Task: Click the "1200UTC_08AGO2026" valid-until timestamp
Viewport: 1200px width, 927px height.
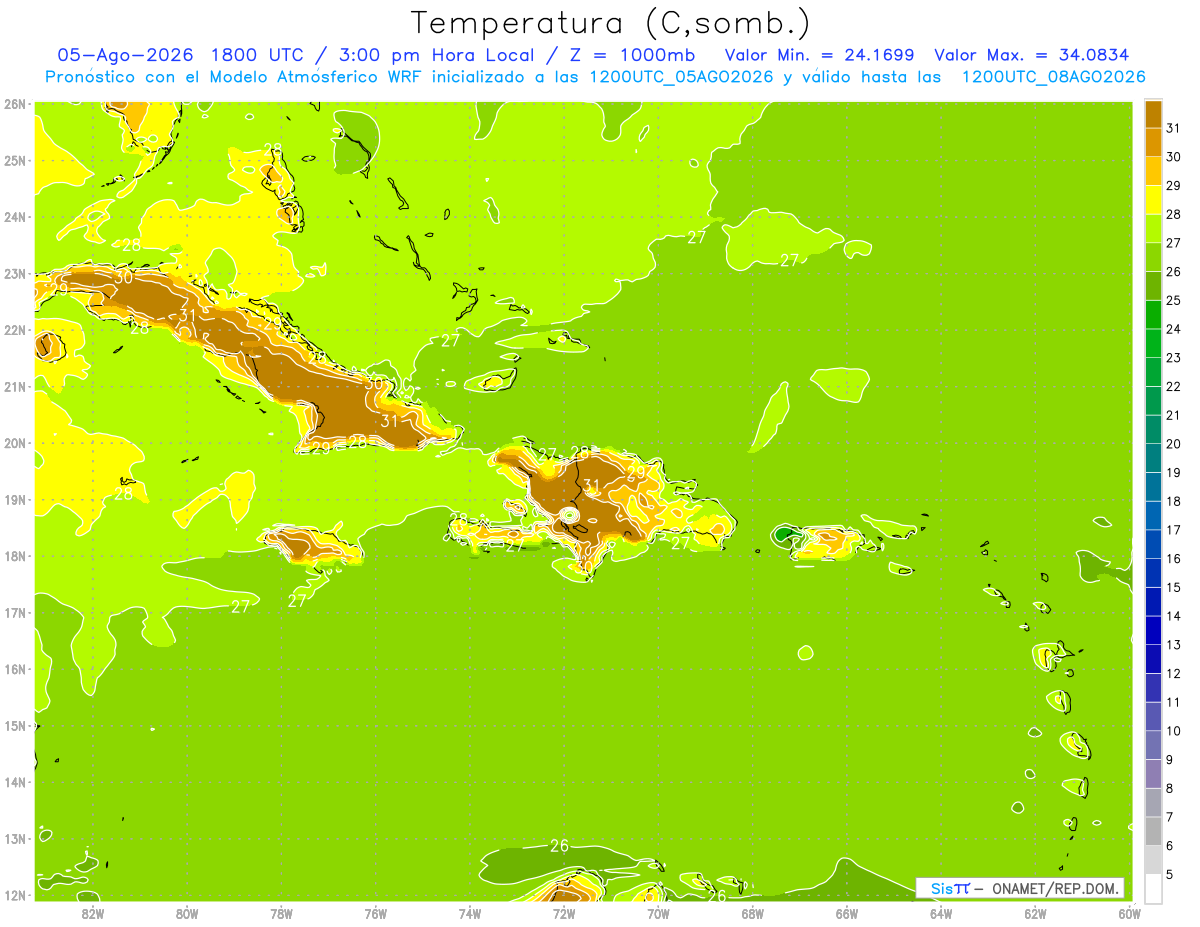Action: 1053,77
